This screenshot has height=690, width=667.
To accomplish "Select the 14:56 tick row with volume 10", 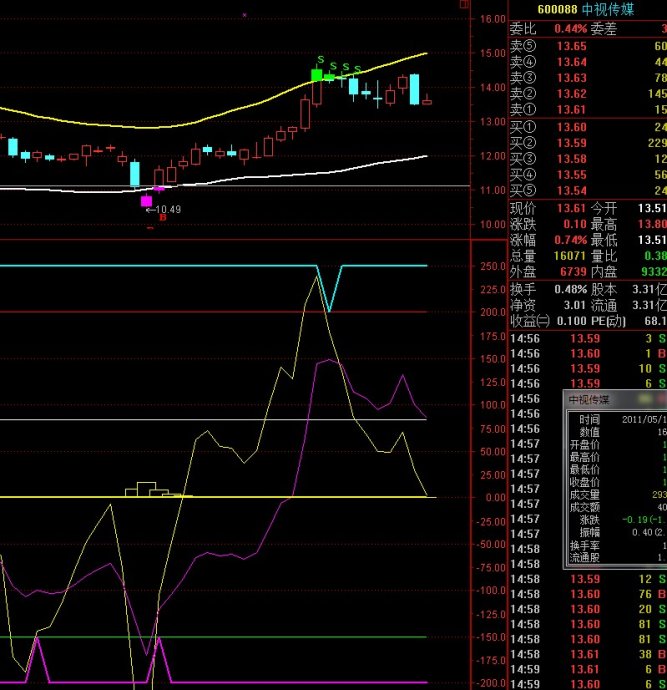I will coord(588,368).
